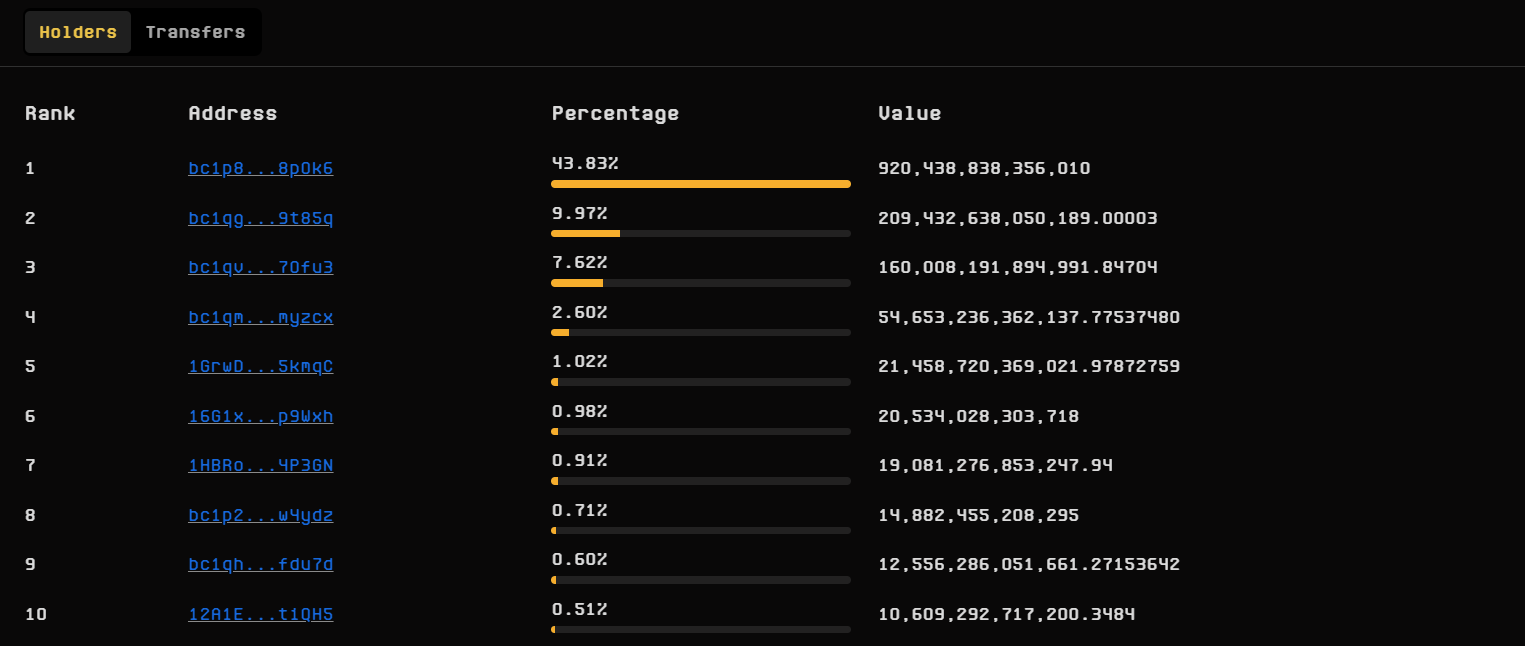Click the 43.83% percentage progress bar
The width and height of the screenshot is (1525, 646).
[700, 184]
